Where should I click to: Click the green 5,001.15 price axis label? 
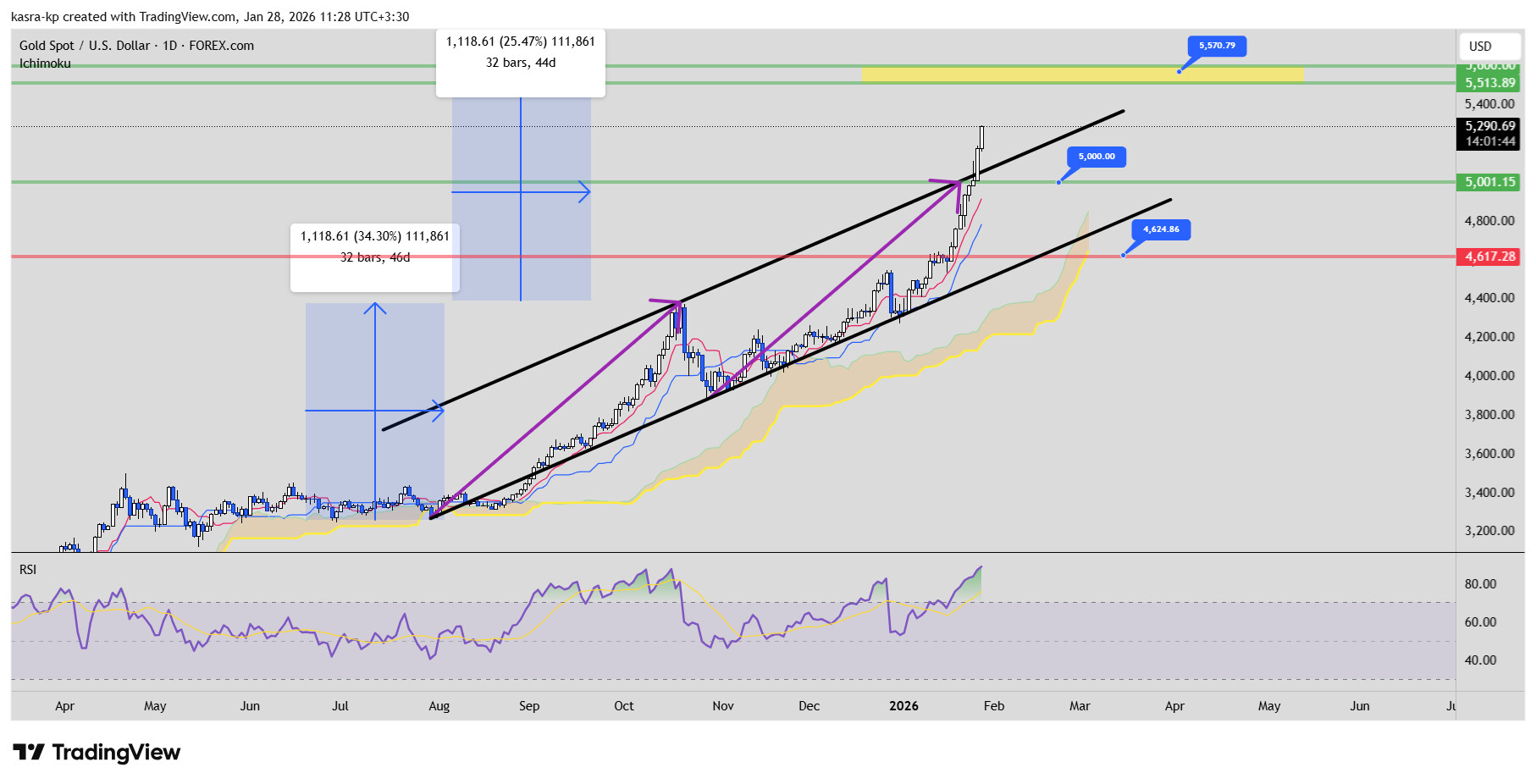tap(1489, 182)
